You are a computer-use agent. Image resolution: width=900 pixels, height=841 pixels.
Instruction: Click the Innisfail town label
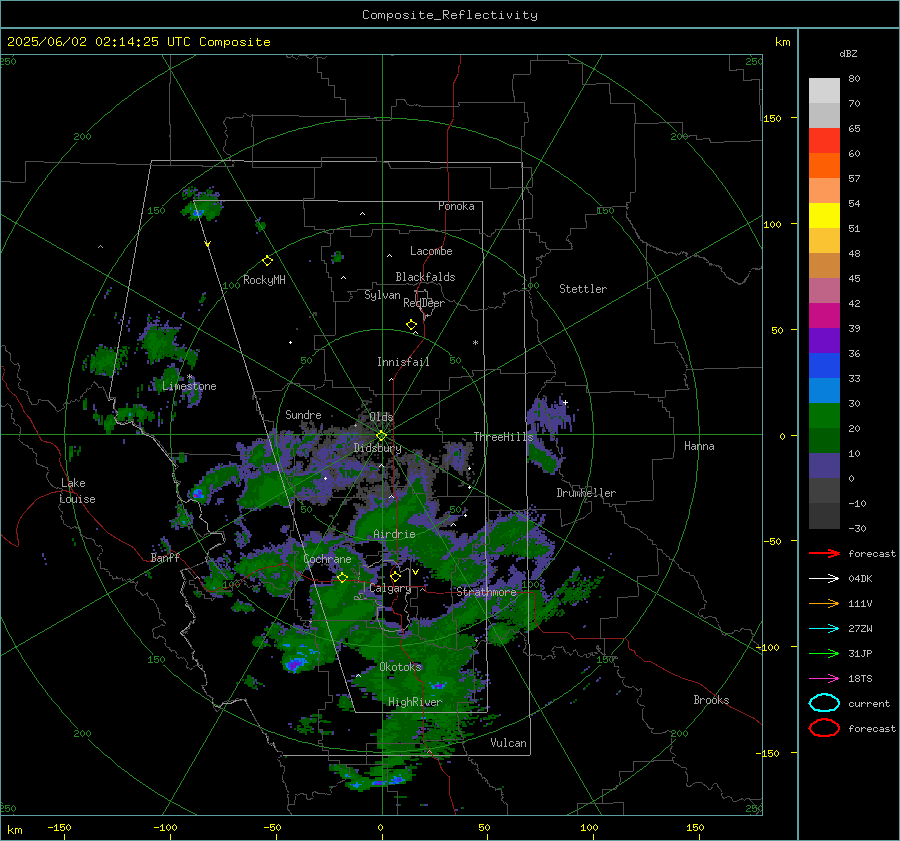click(x=403, y=362)
